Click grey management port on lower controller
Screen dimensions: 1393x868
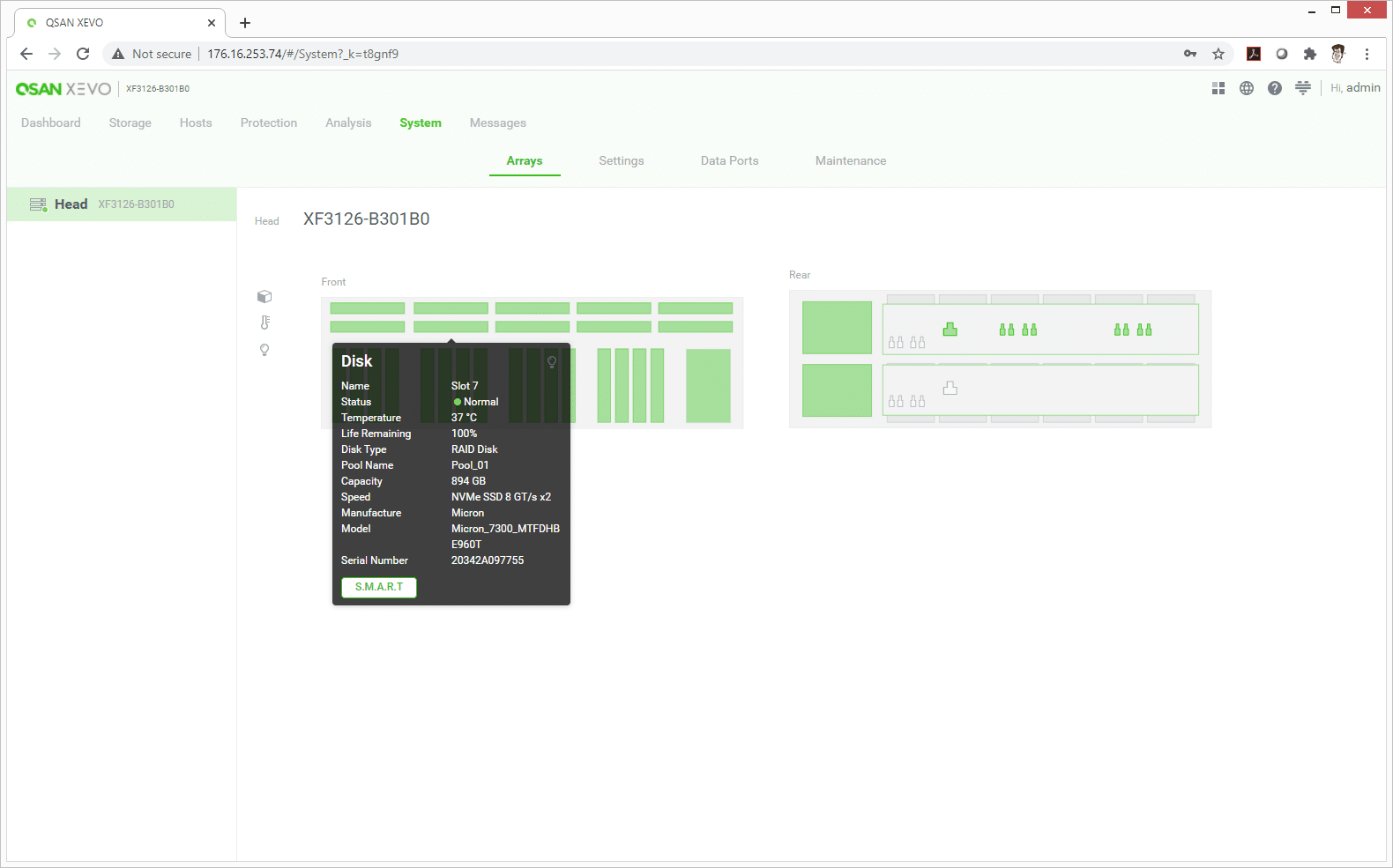coord(950,388)
